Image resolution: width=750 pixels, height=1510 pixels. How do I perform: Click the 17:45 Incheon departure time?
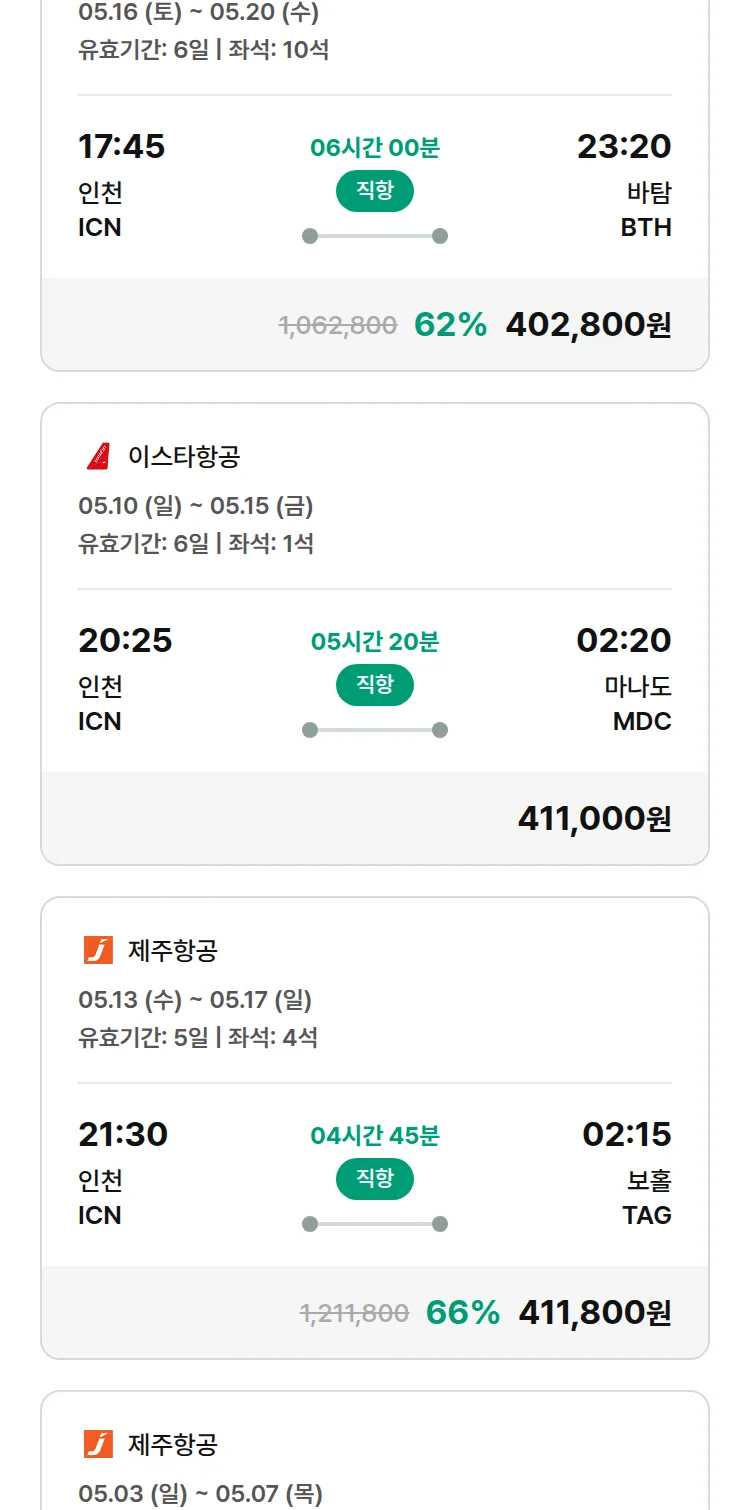121,147
